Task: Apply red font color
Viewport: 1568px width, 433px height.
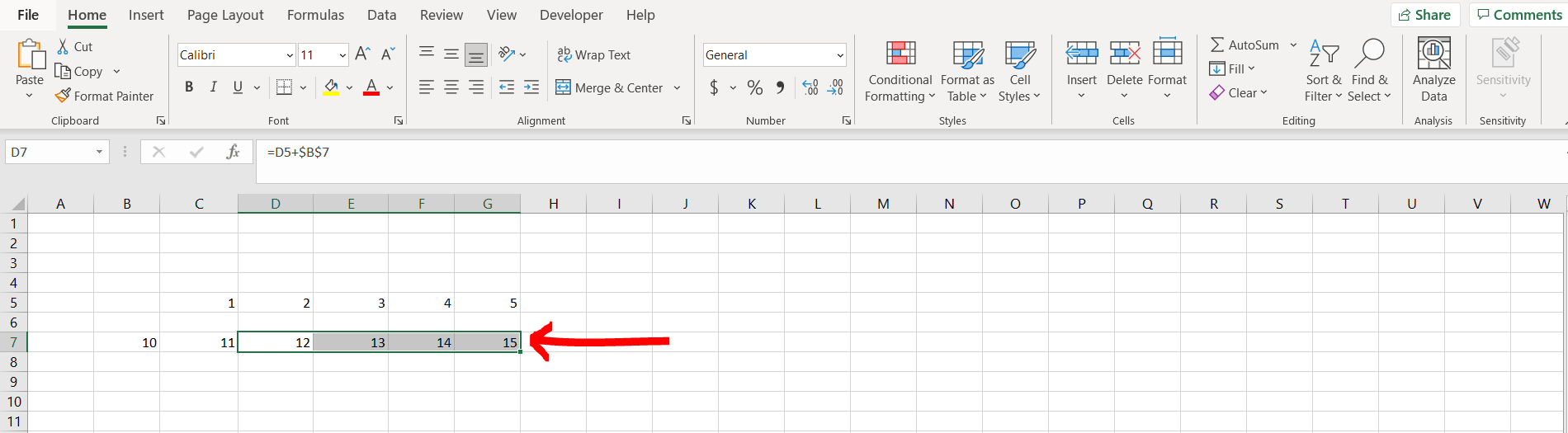Action: click(371, 87)
